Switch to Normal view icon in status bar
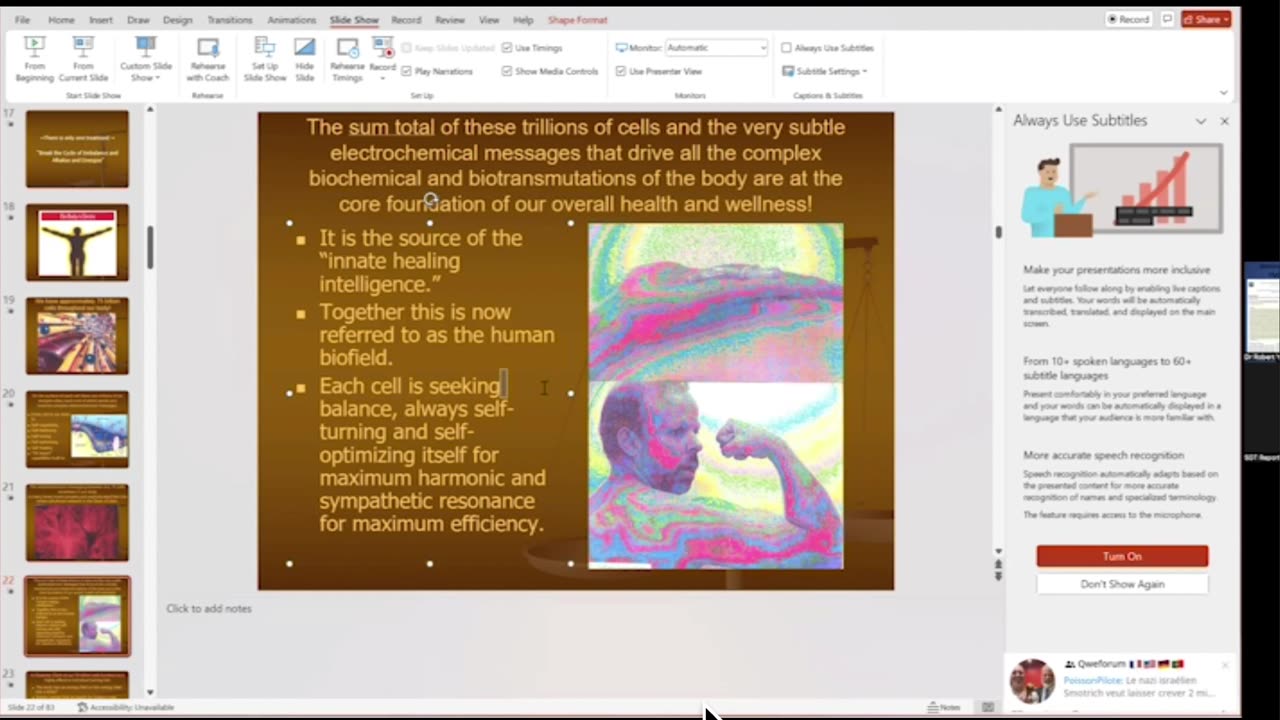The width and height of the screenshot is (1280, 720). click(x=988, y=707)
